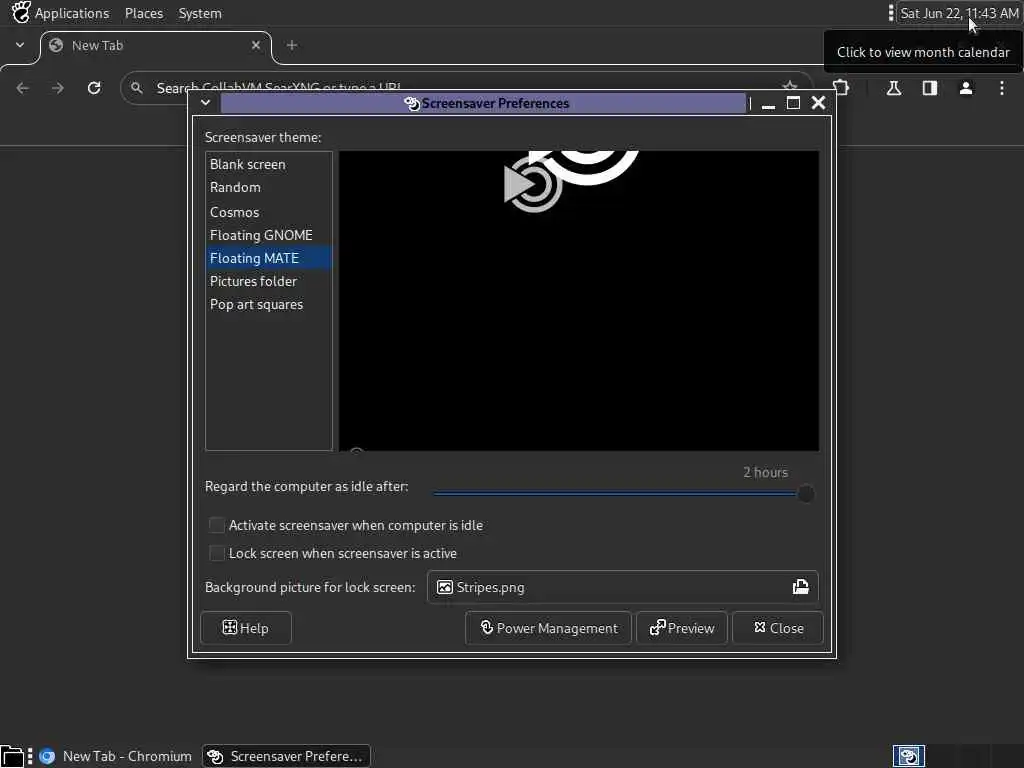Choose the Cosmos screensaver theme
Viewport: 1024px width, 768px height.
268,212
